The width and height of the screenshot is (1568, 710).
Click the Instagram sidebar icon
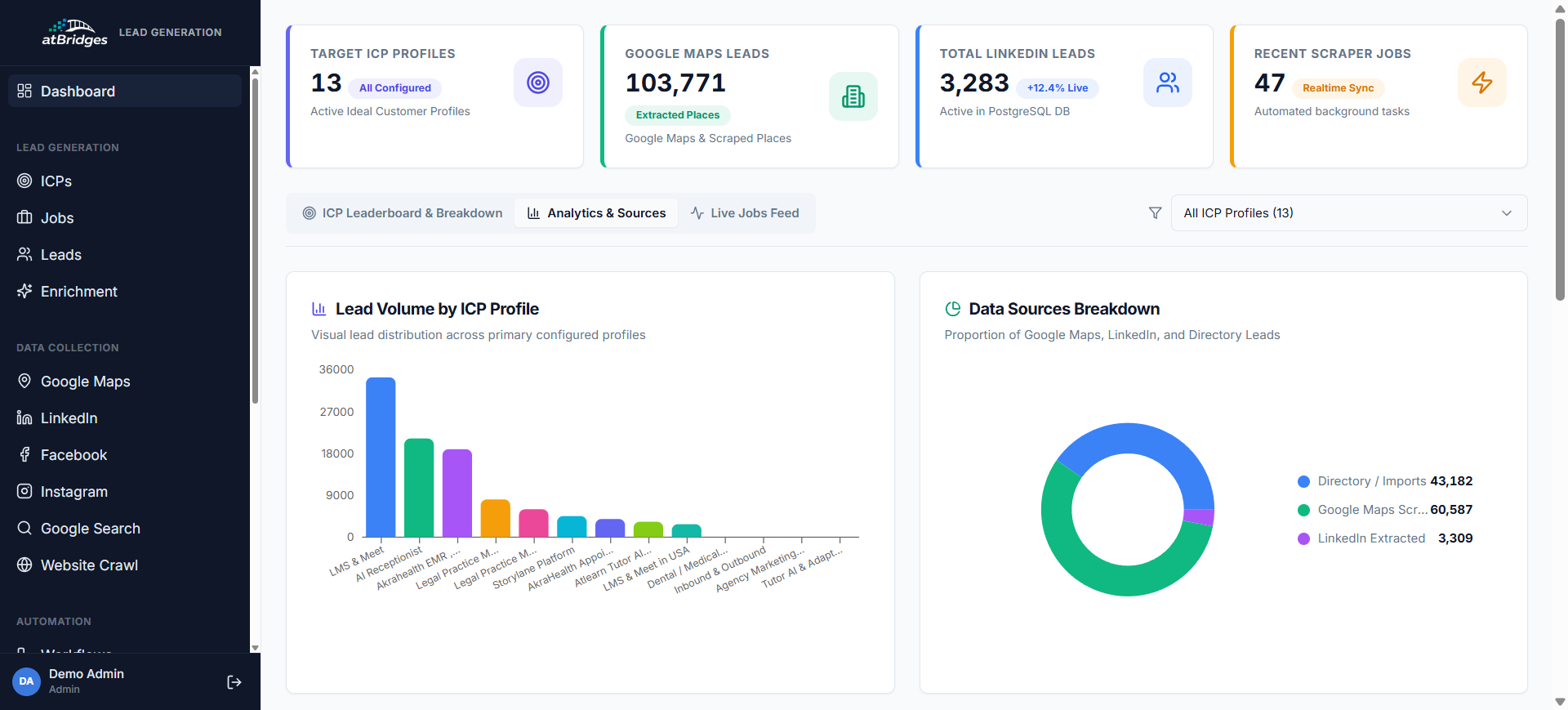[24, 491]
